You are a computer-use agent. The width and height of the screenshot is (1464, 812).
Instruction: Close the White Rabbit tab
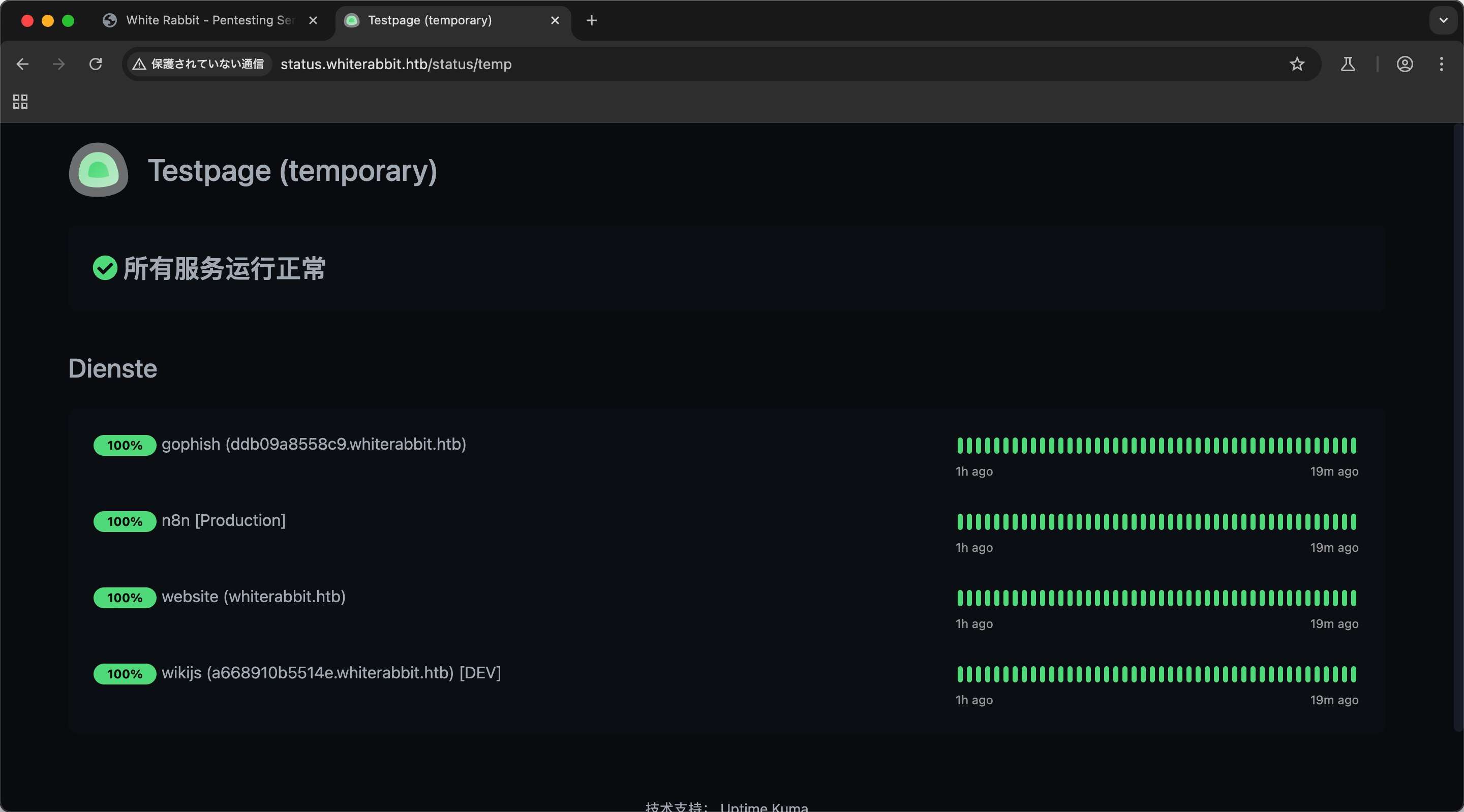tap(313, 20)
